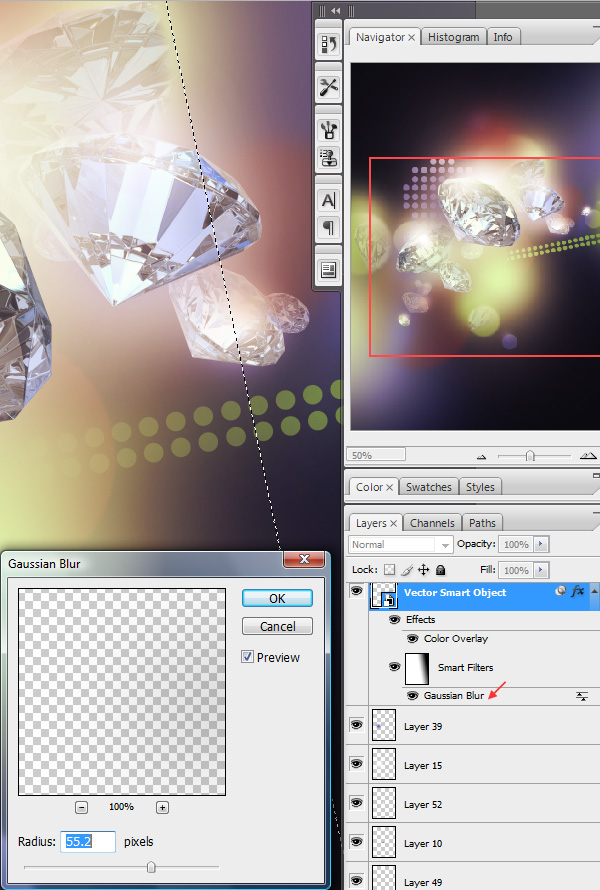600x890 pixels.
Task: Switch to the Histogram tab
Action: (454, 37)
